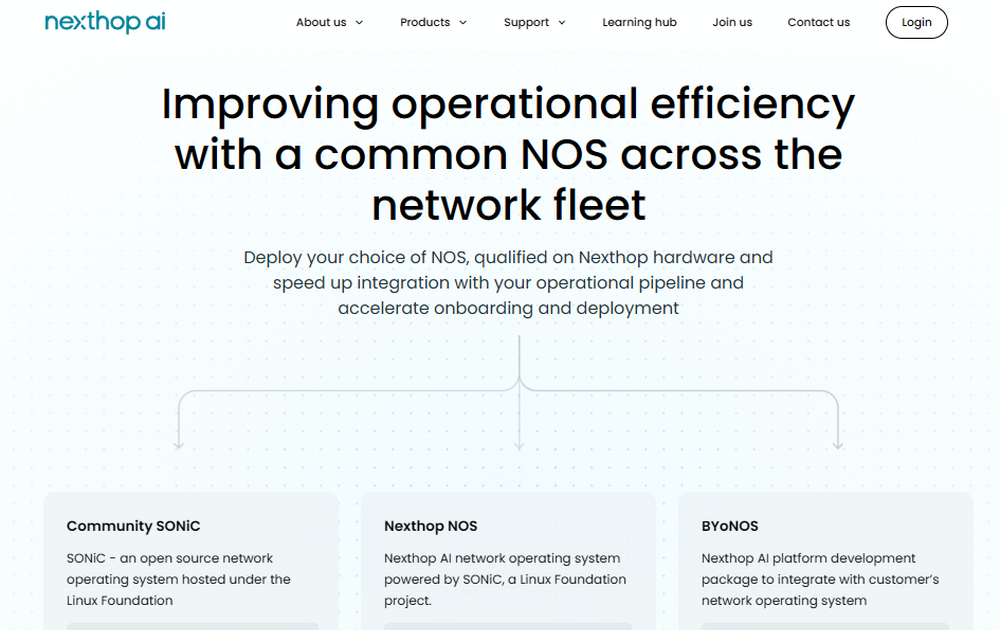Select the Community SONiC card heading
The height and width of the screenshot is (630, 1000).
point(133,526)
